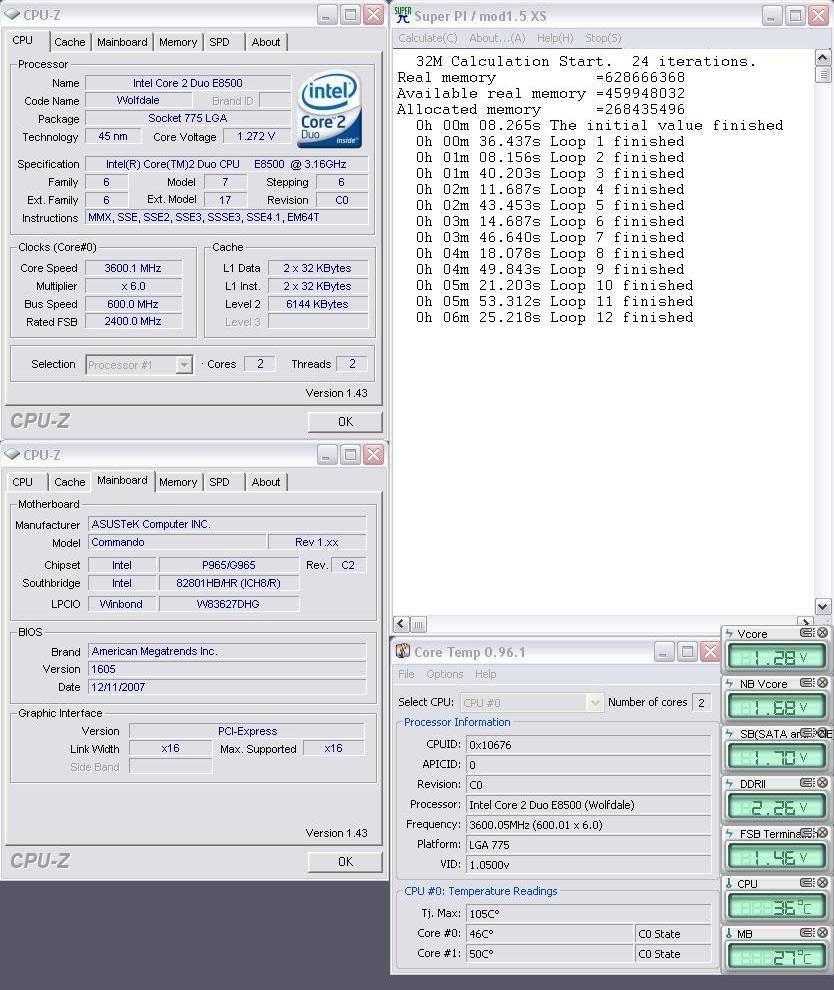The width and height of the screenshot is (834, 990).
Task: Close the SB(SATA) voltage monitor widget
Action: 822,733
